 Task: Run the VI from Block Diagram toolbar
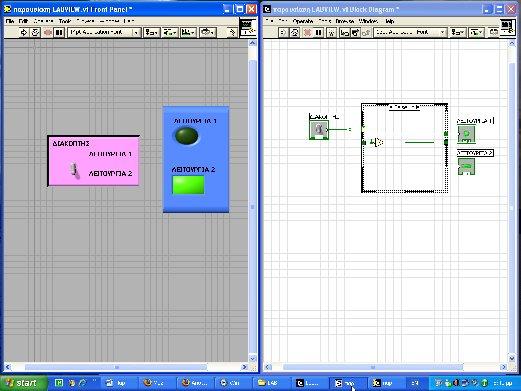click(x=283, y=32)
